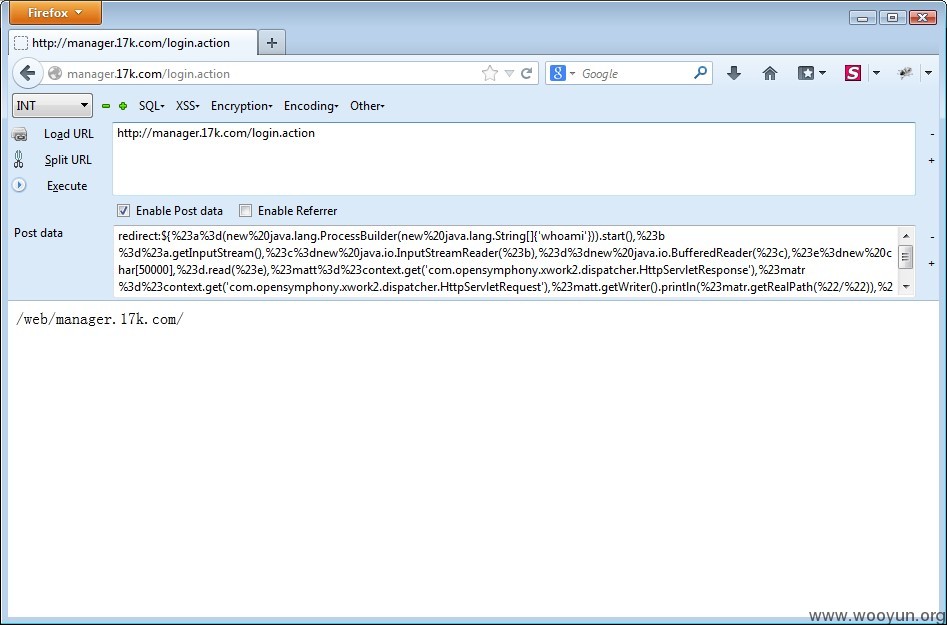Click minus button beside URL box
This screenshot has height=625, width=947.
tap(932, 134)
